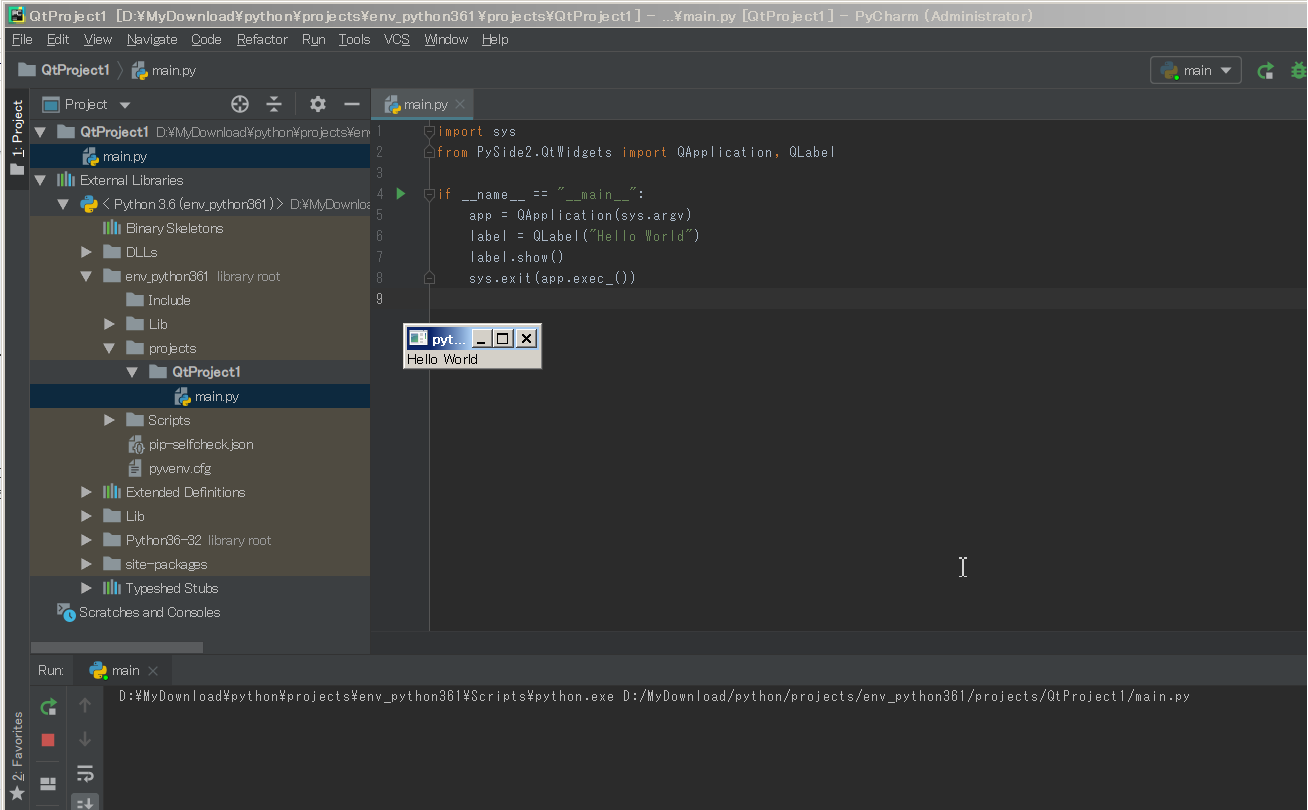This screenshot has width=1308, height=810.
Task: Toggle scroll to end in the console output
Action: (x=85, y=802)
